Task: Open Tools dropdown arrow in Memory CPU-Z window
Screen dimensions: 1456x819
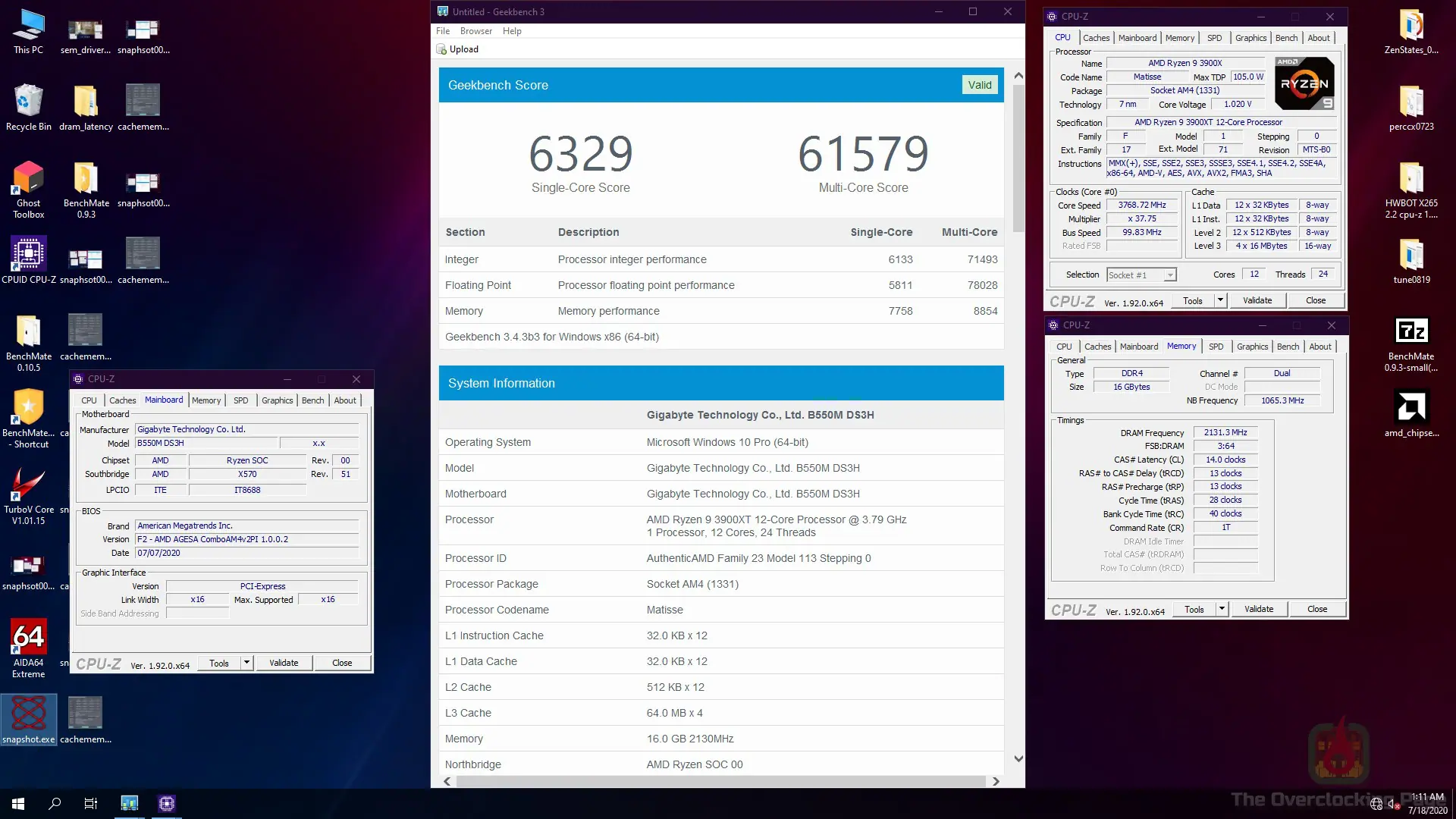Action: [x=1222, y=609]
